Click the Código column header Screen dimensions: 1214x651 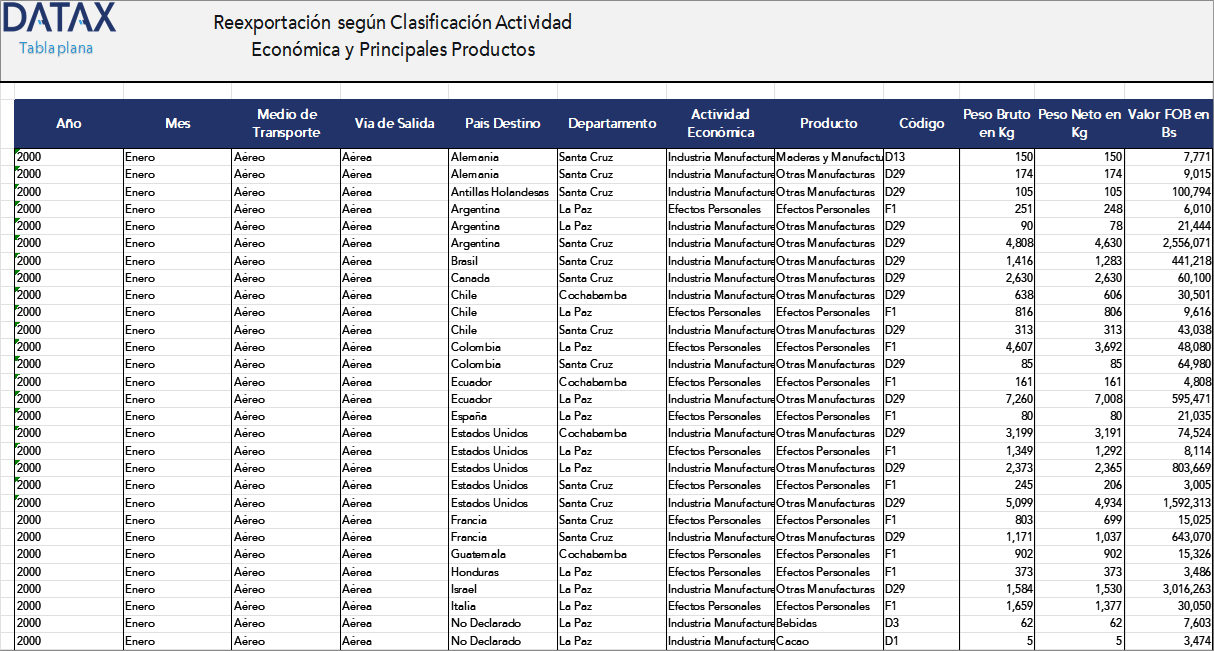click(x=921, y=123)
